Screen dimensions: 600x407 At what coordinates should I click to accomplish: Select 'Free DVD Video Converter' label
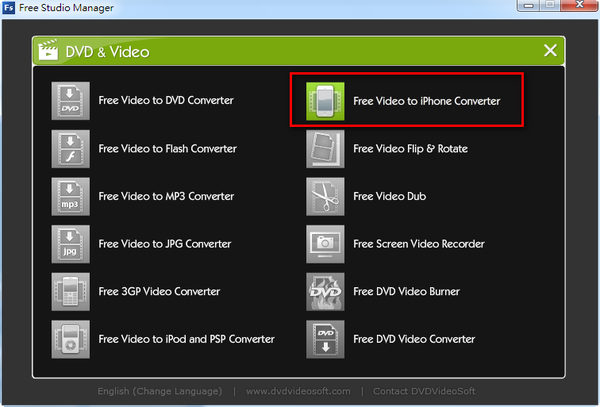click(x=414, y=339)
